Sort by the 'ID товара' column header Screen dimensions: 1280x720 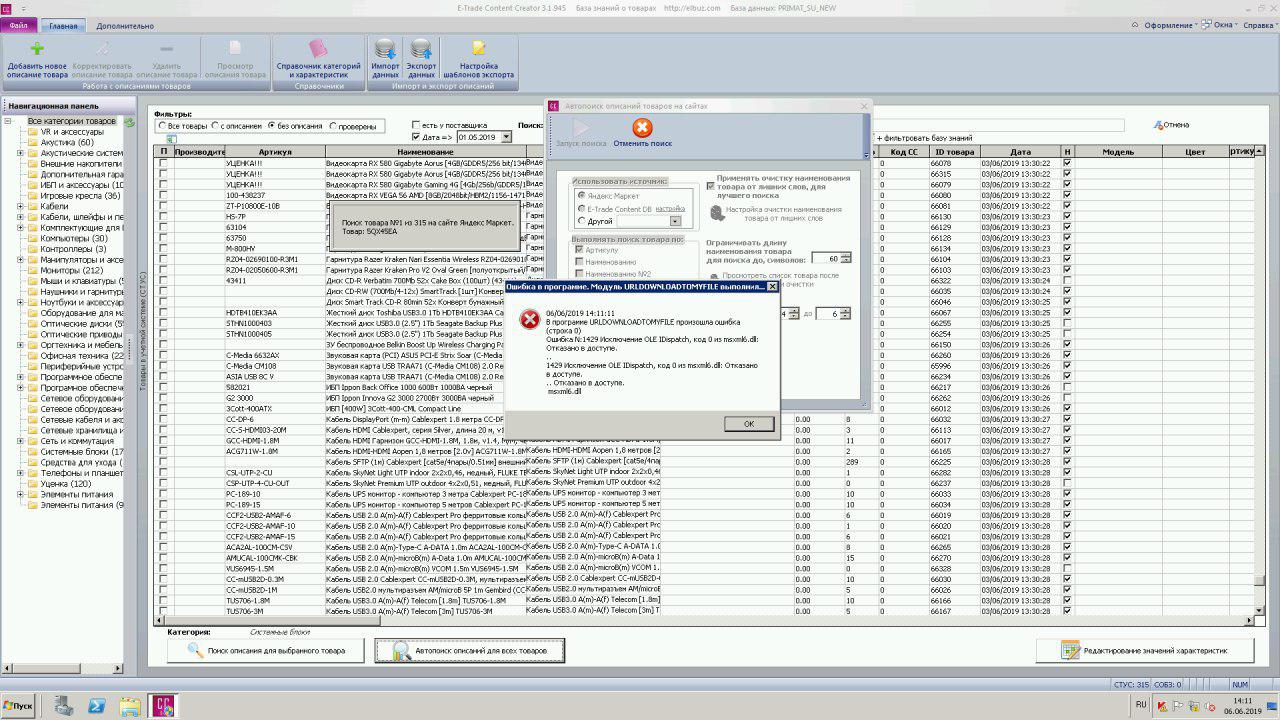[954, 152]
